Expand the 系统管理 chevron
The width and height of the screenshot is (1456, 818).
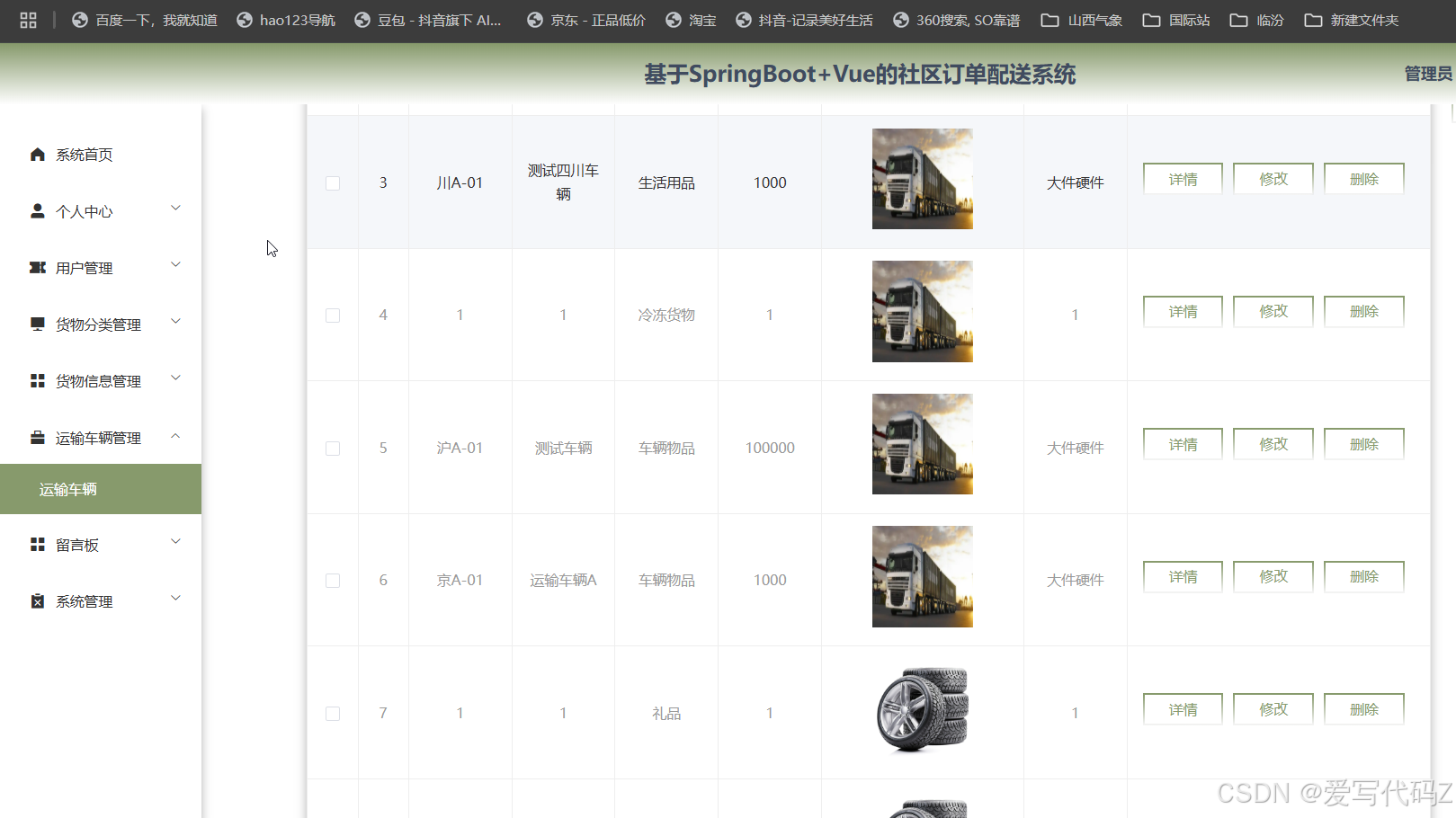coord(176,599)
